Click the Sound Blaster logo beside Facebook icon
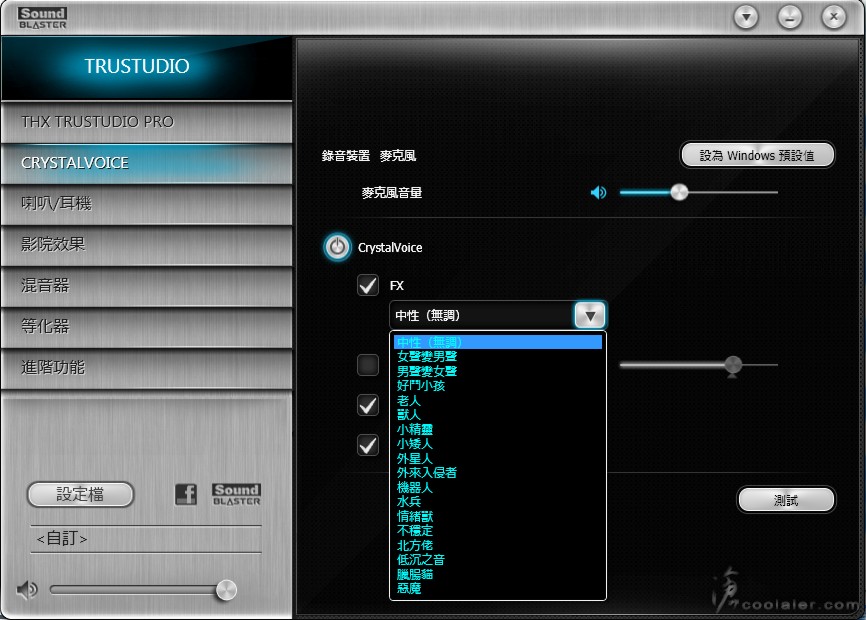The image size is (866, 620). (x=236, y=494)
